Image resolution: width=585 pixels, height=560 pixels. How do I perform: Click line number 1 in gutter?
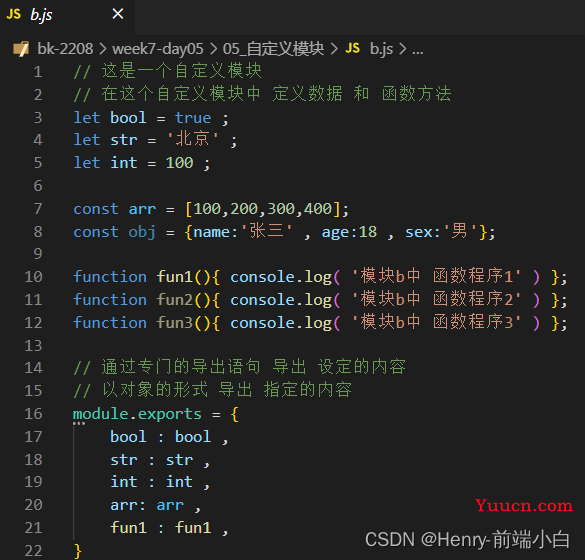pyautogui.click(x=38, y=72)
